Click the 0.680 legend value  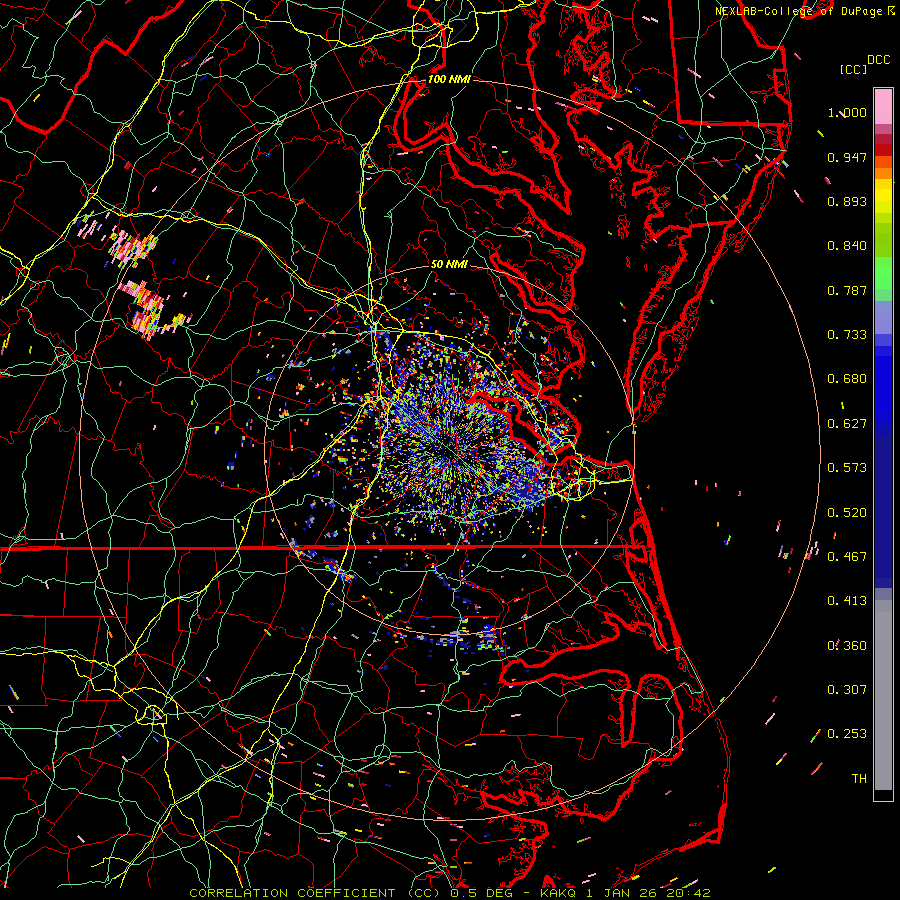point(847,379)
